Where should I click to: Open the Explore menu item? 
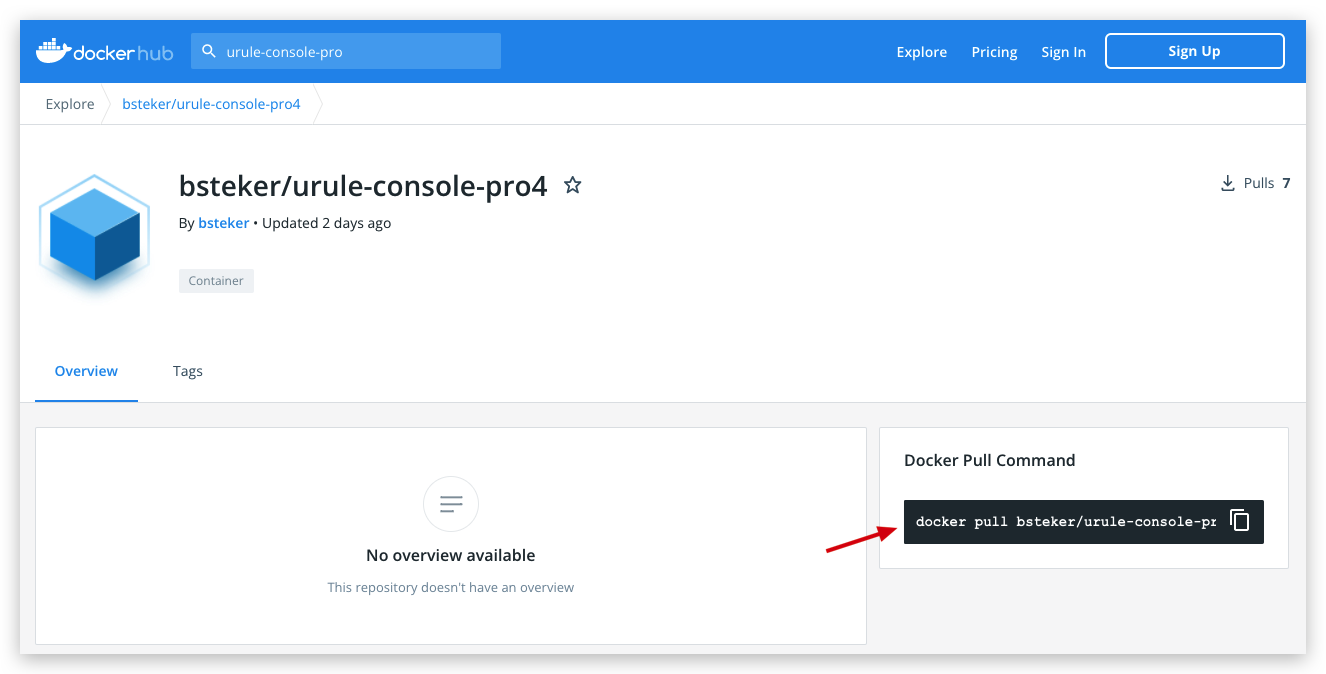point(921,51)
